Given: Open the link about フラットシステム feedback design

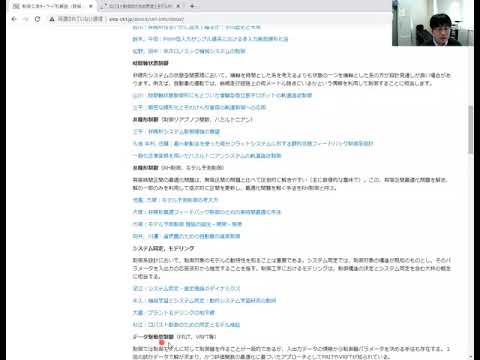Looking at the screenshot, I should 253,144.
